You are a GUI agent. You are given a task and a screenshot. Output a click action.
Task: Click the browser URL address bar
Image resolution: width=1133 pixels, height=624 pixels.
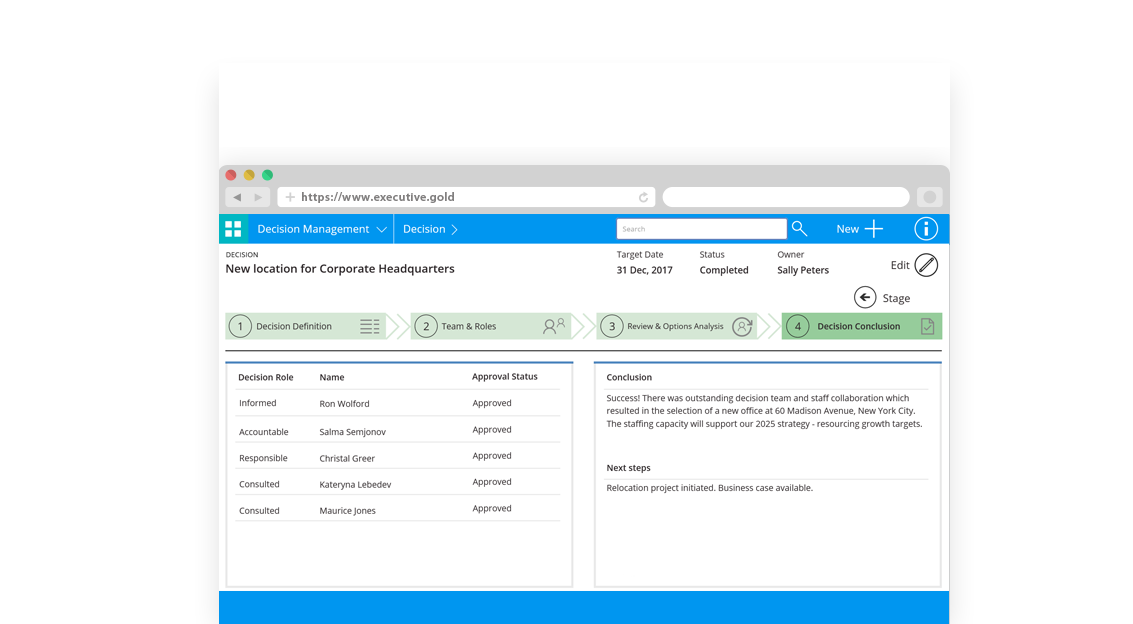[467, 198]
